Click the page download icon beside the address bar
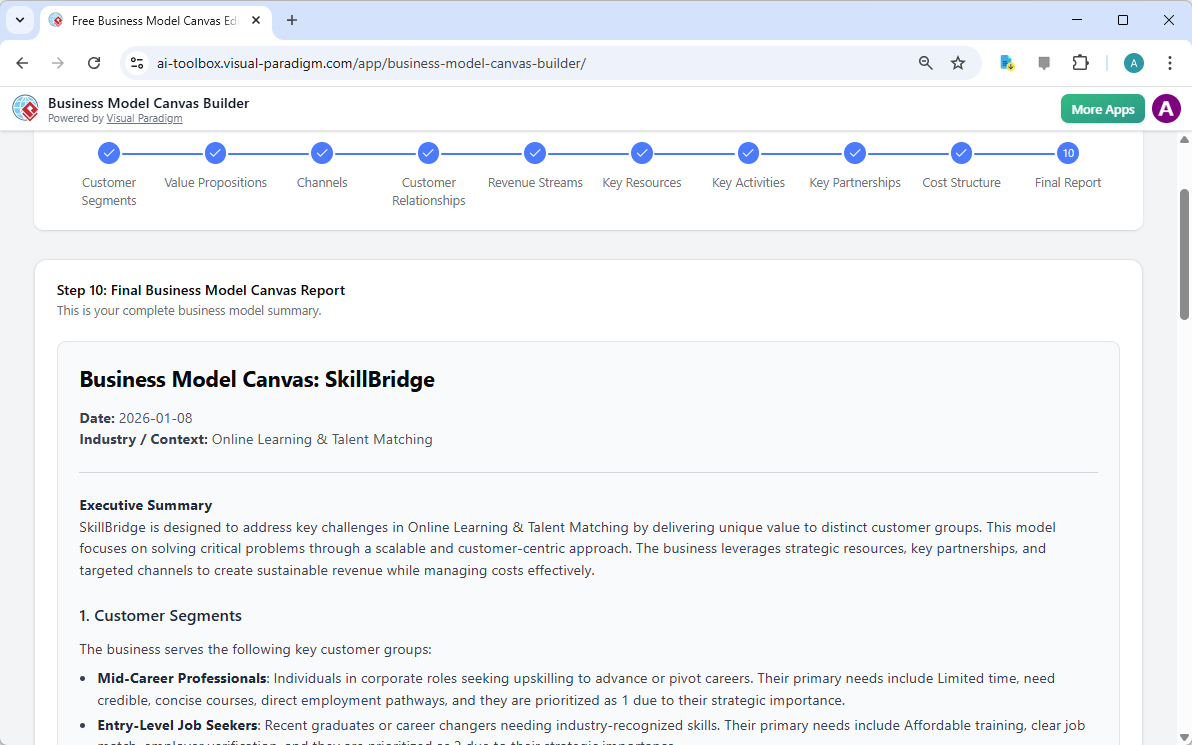The image size is (1192, 745). click(x=1007, y=62)
